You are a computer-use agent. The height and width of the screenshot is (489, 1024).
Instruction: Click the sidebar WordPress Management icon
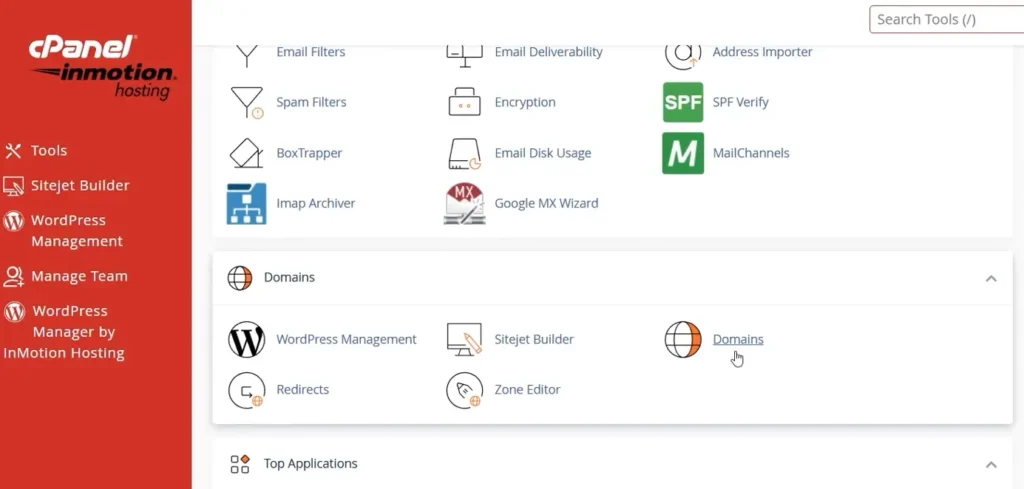13,221
